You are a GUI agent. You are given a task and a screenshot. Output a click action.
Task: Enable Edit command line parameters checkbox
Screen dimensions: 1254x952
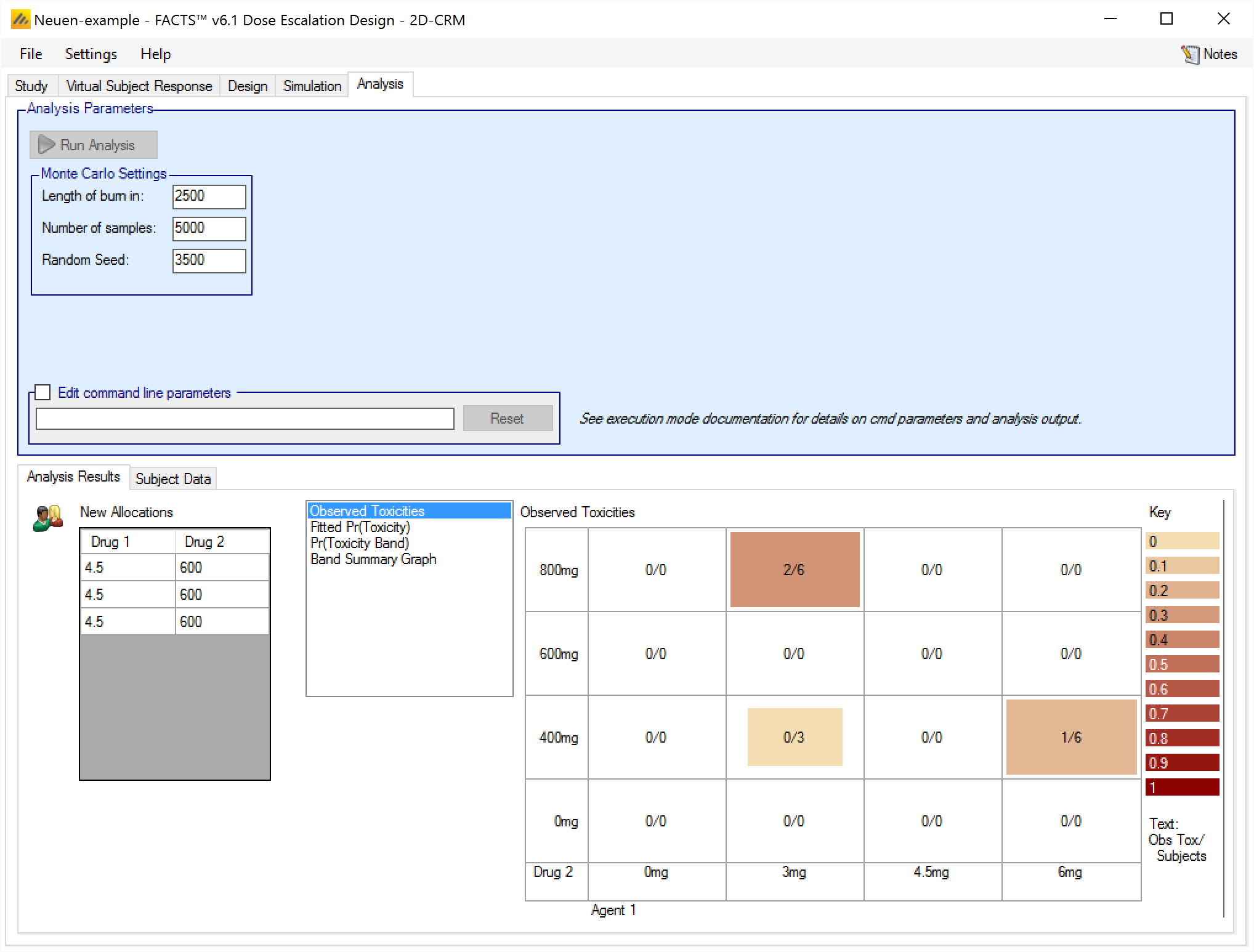(42, 392)
